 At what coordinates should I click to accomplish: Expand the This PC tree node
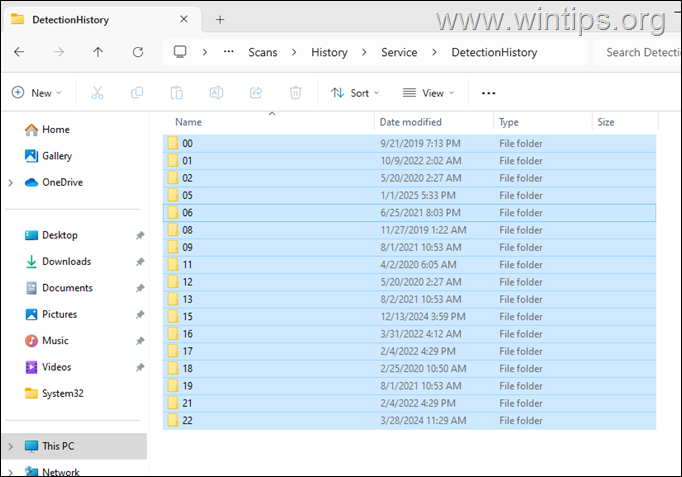(x=11, y=446)
